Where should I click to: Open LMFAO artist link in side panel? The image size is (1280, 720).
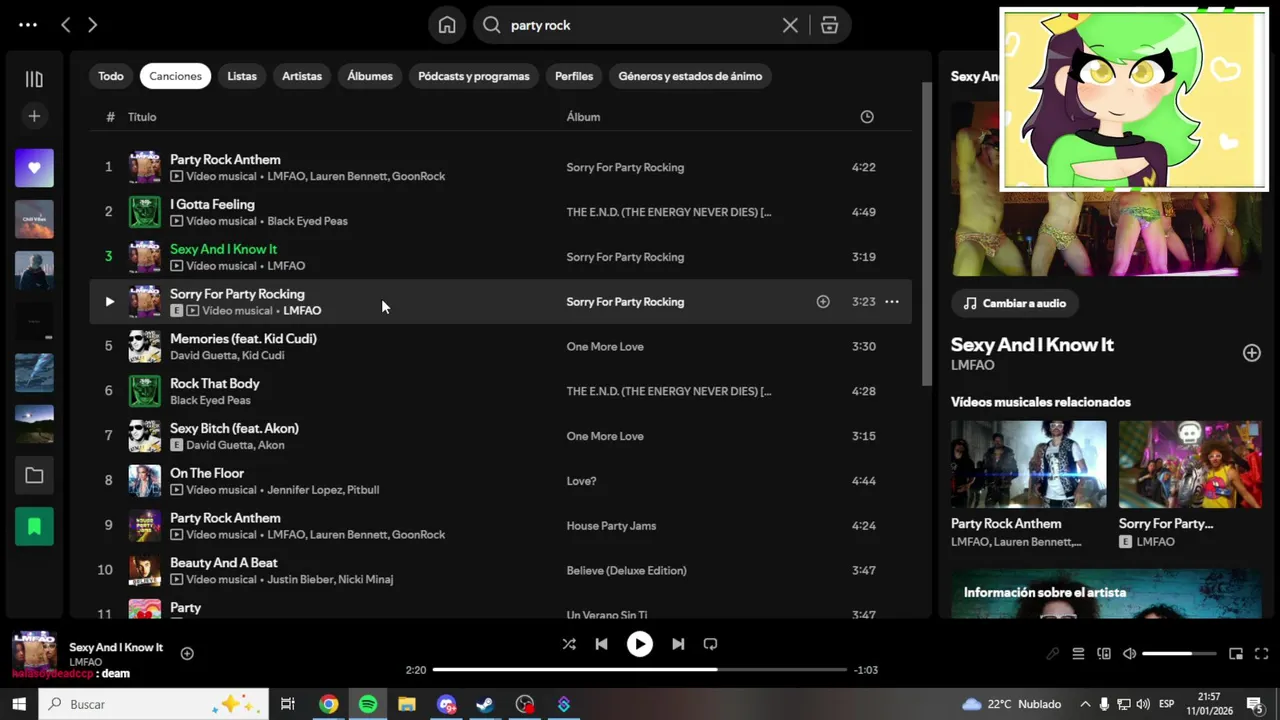click(972, 366)
